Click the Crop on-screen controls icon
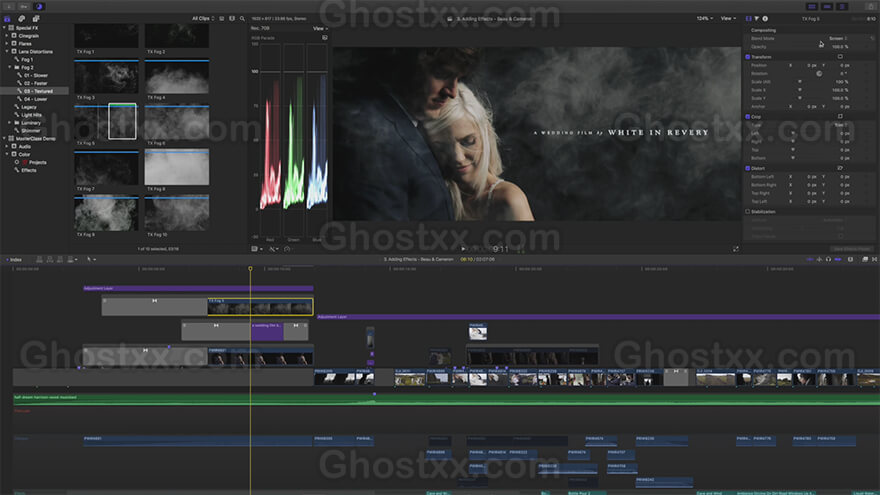 pyautogui.click(x=840, y=116)
